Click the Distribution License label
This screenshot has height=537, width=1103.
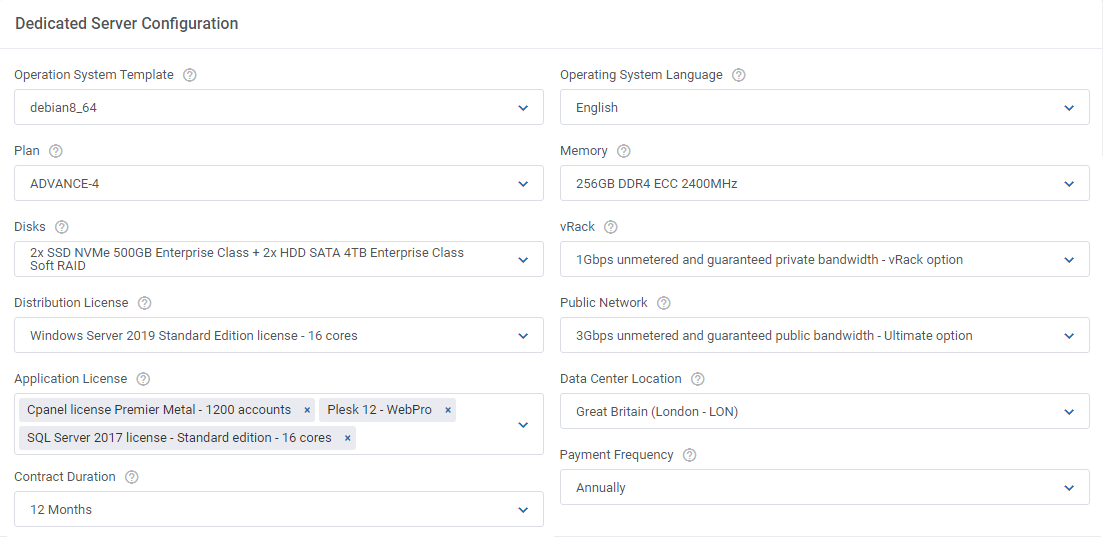click(72, 303)
